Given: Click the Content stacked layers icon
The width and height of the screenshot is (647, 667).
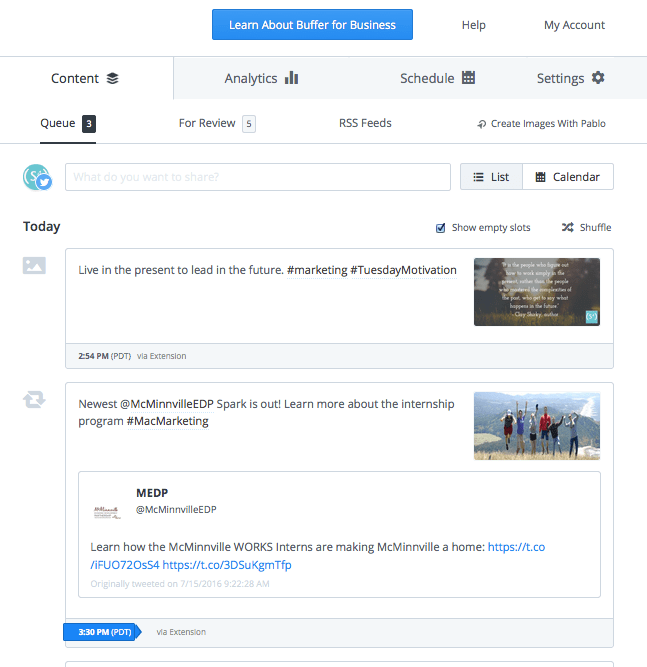Looking at the screenshot, I should (x=112, y=78).
